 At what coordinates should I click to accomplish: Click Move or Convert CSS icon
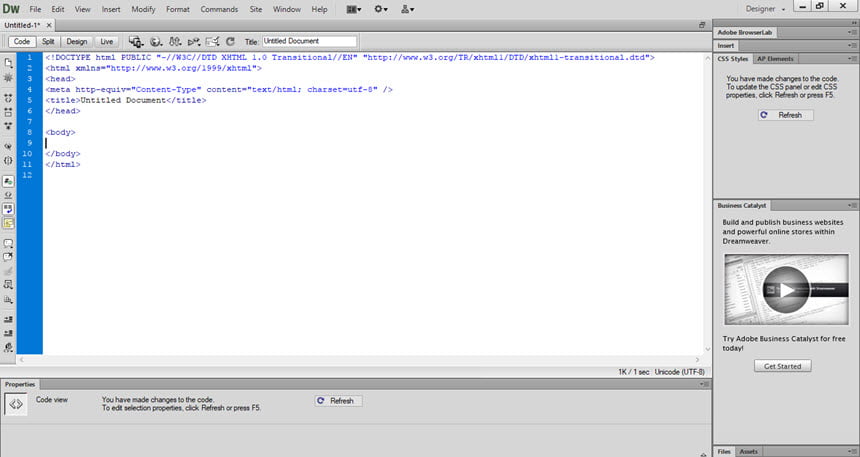[x=8, y=300]
